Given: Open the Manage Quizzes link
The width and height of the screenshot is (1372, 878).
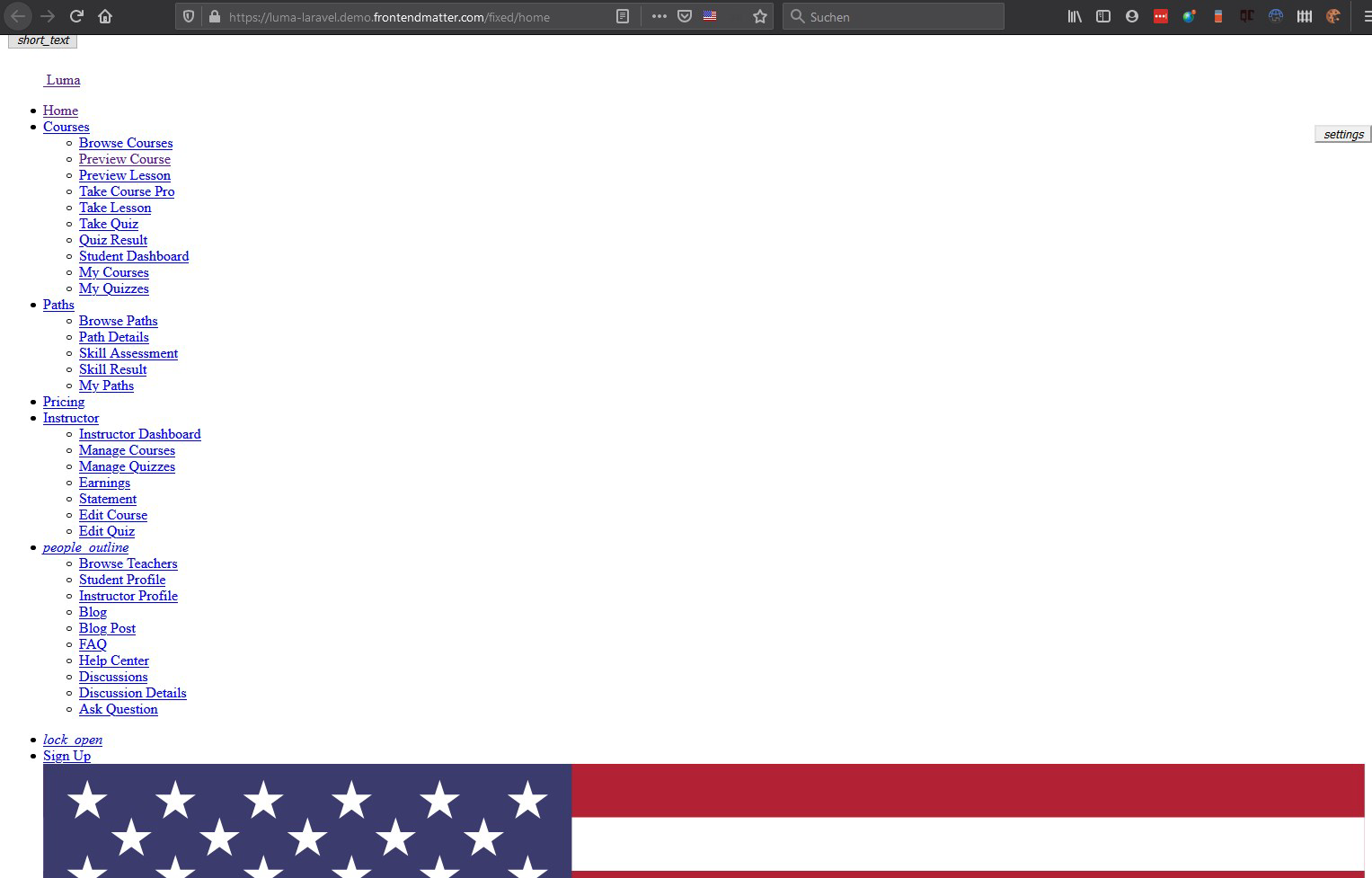Looking at the screenshot, I should (x=127, y=466).
